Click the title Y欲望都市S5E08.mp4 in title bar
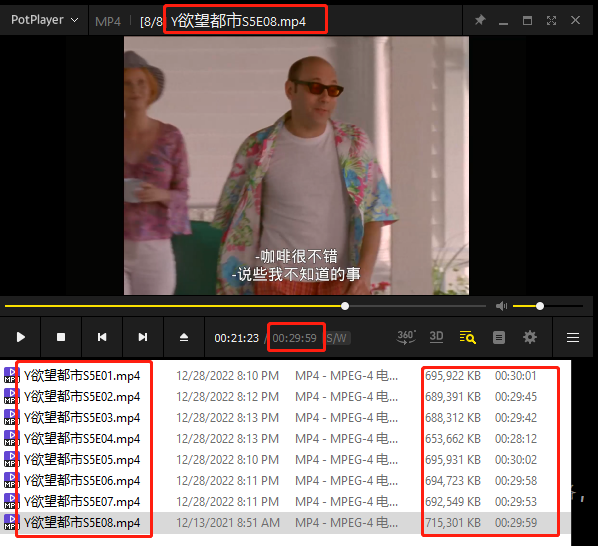 pos(238,21)
